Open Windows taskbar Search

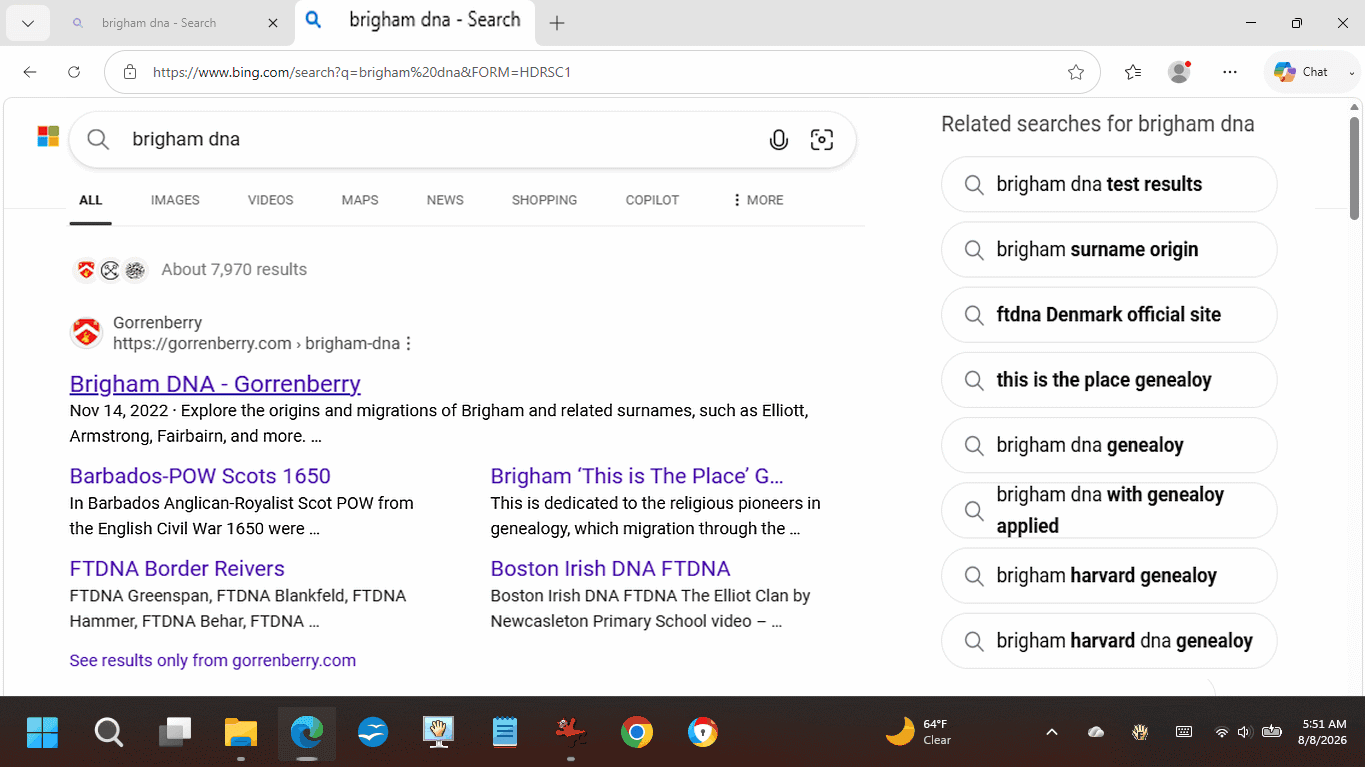pos(108,733)
